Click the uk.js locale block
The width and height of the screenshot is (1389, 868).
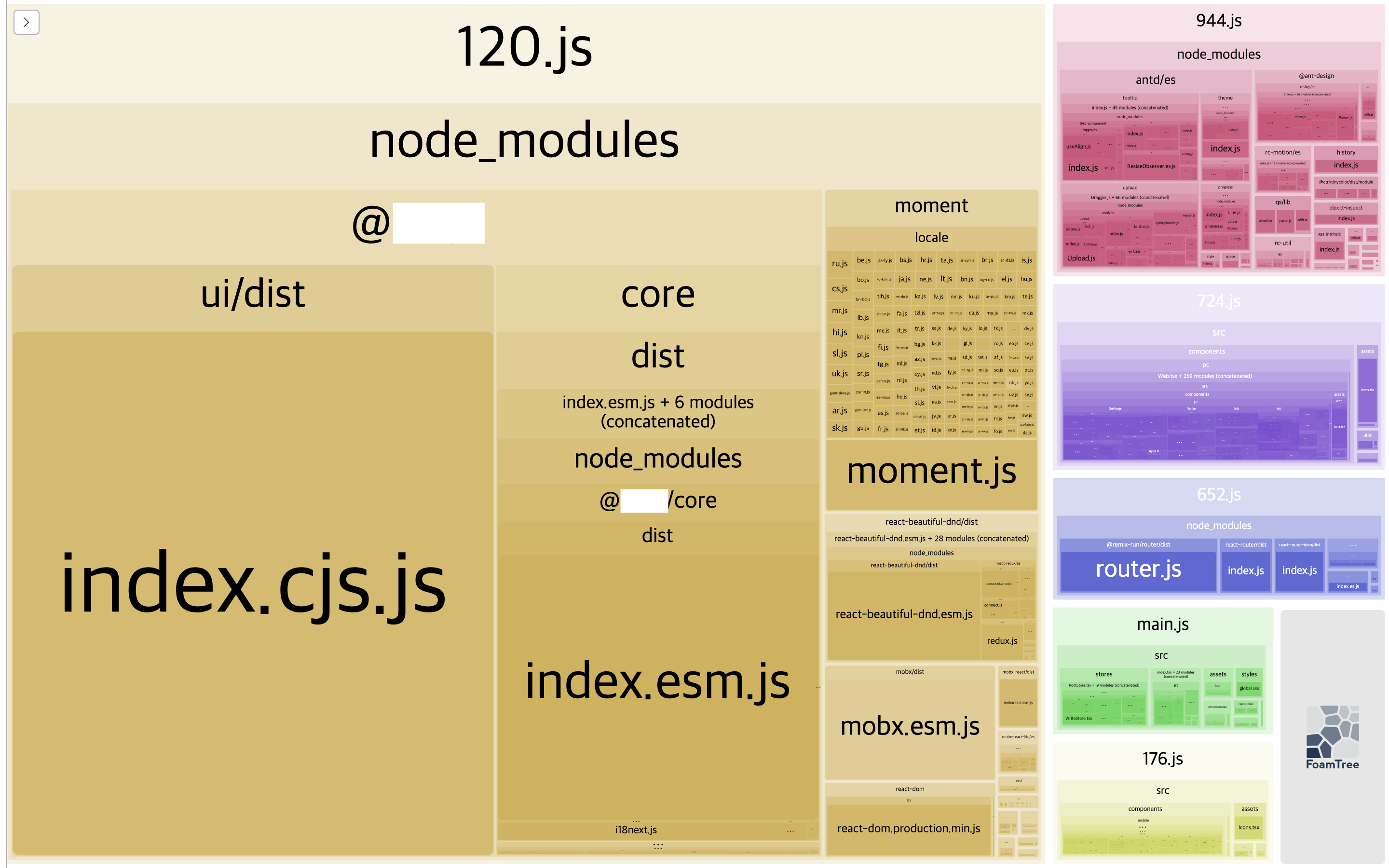coord(839,374)
